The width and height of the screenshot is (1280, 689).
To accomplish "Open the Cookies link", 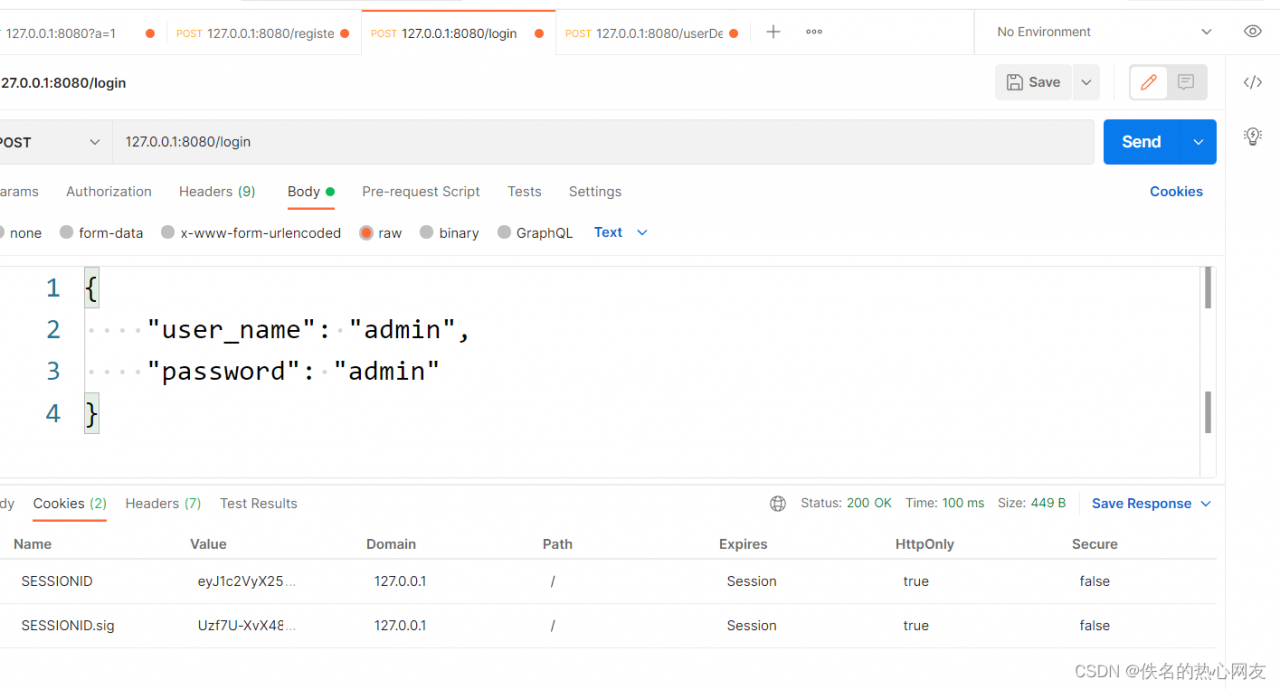I will coord(1176,192).
